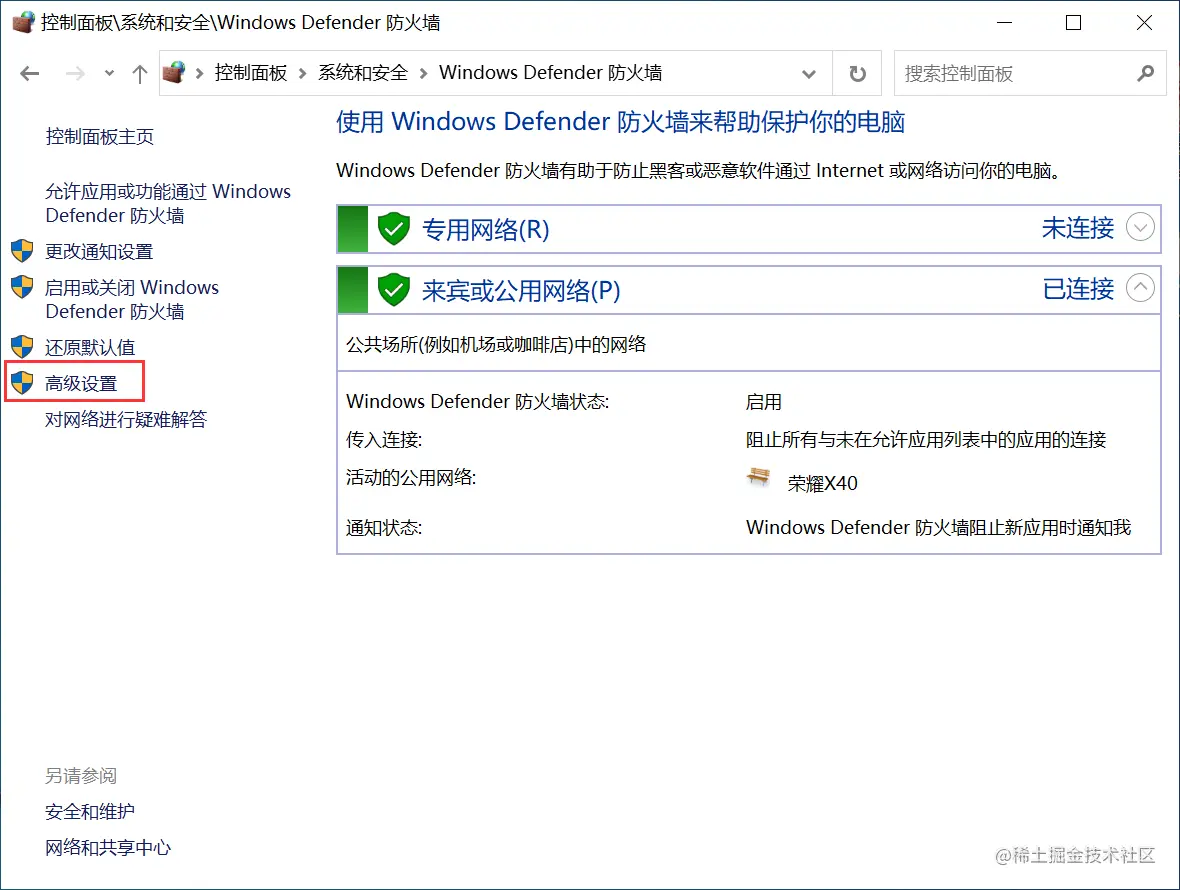This screenshot has width=1180, height=890.
Task: Go up one level with up arrow
Action: [x=139, y=74]
